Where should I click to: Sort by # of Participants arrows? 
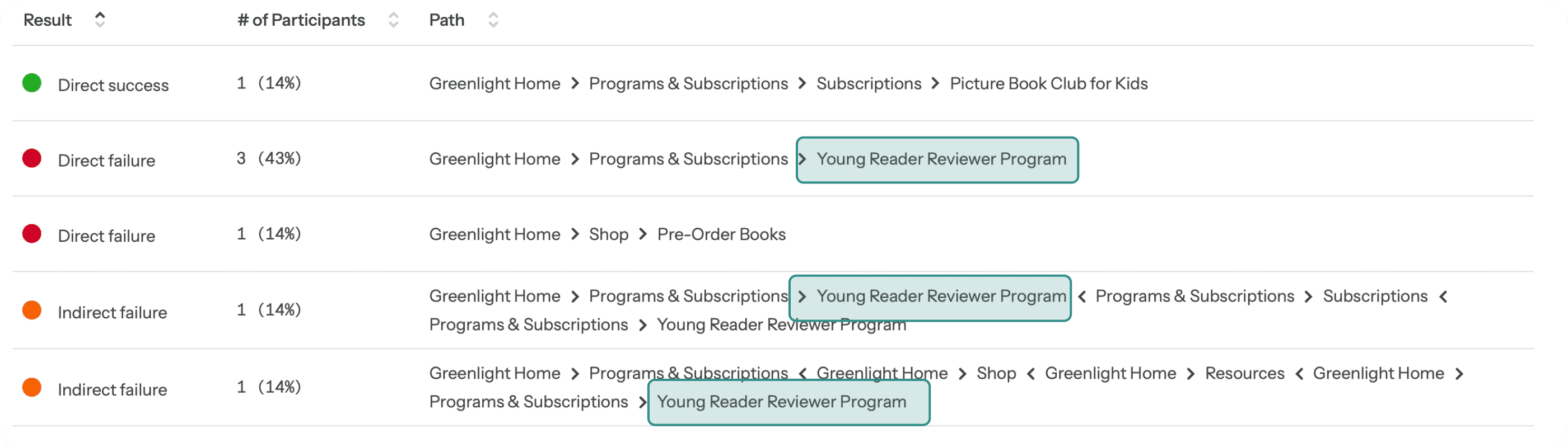[x=393, y=20]
